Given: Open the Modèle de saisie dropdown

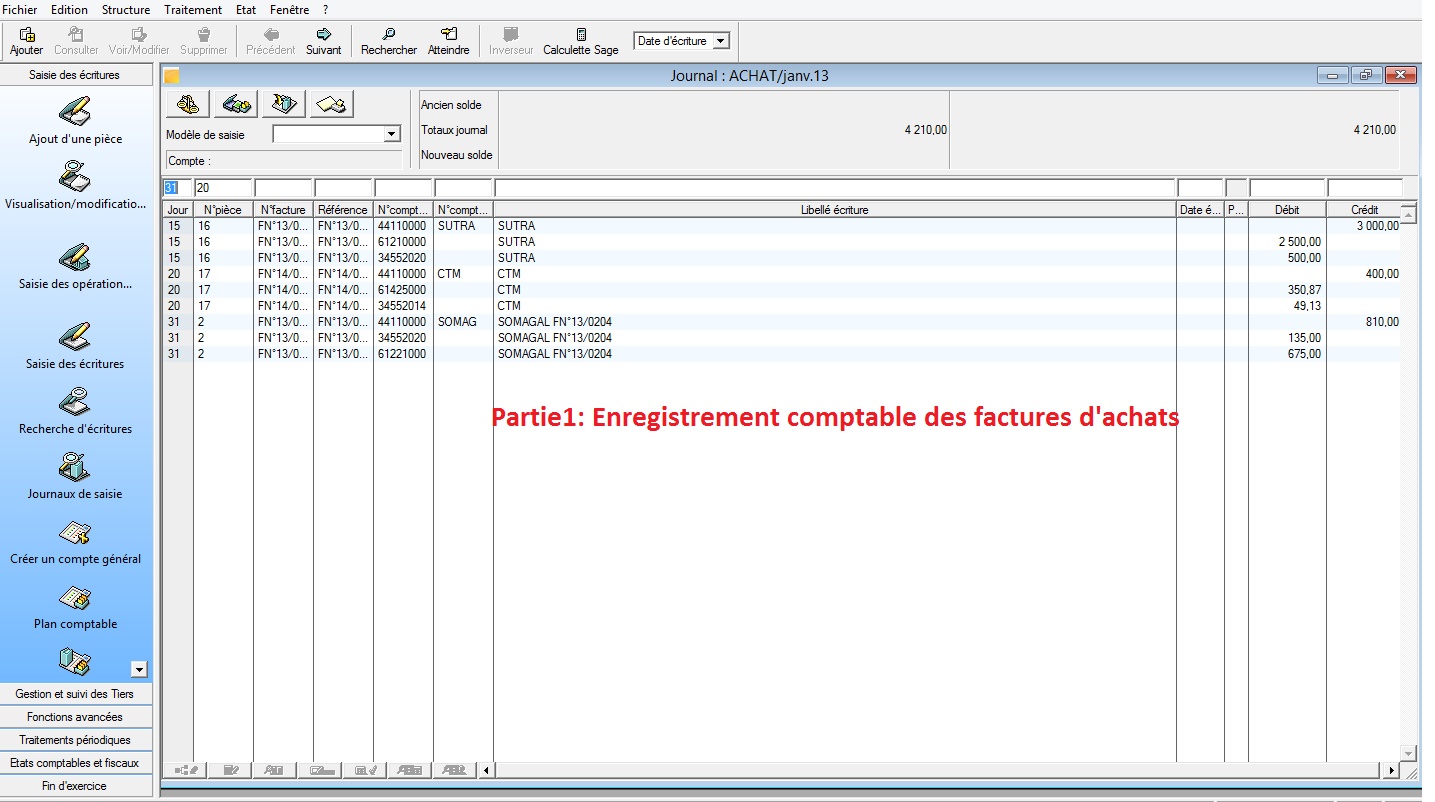Looking at the screenshot, I should [x=392, y=133].
